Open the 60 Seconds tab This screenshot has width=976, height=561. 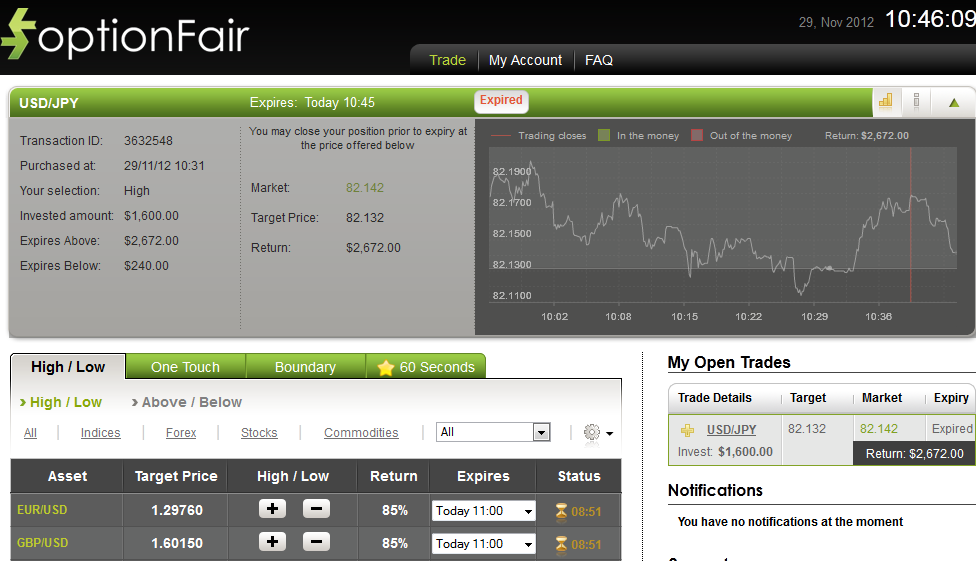click(425, 367)
